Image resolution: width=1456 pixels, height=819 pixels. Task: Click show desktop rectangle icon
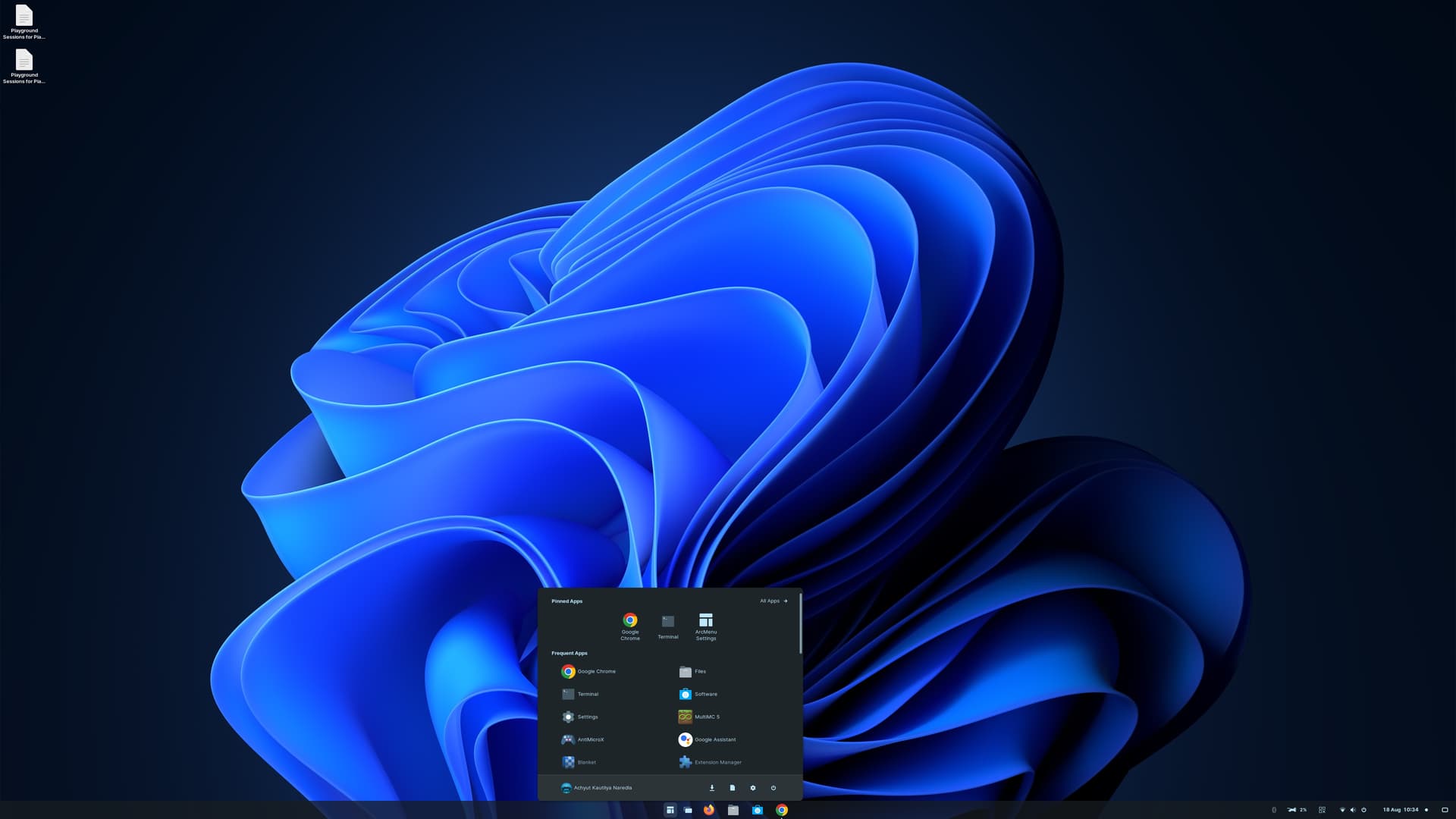[1445, 810]
